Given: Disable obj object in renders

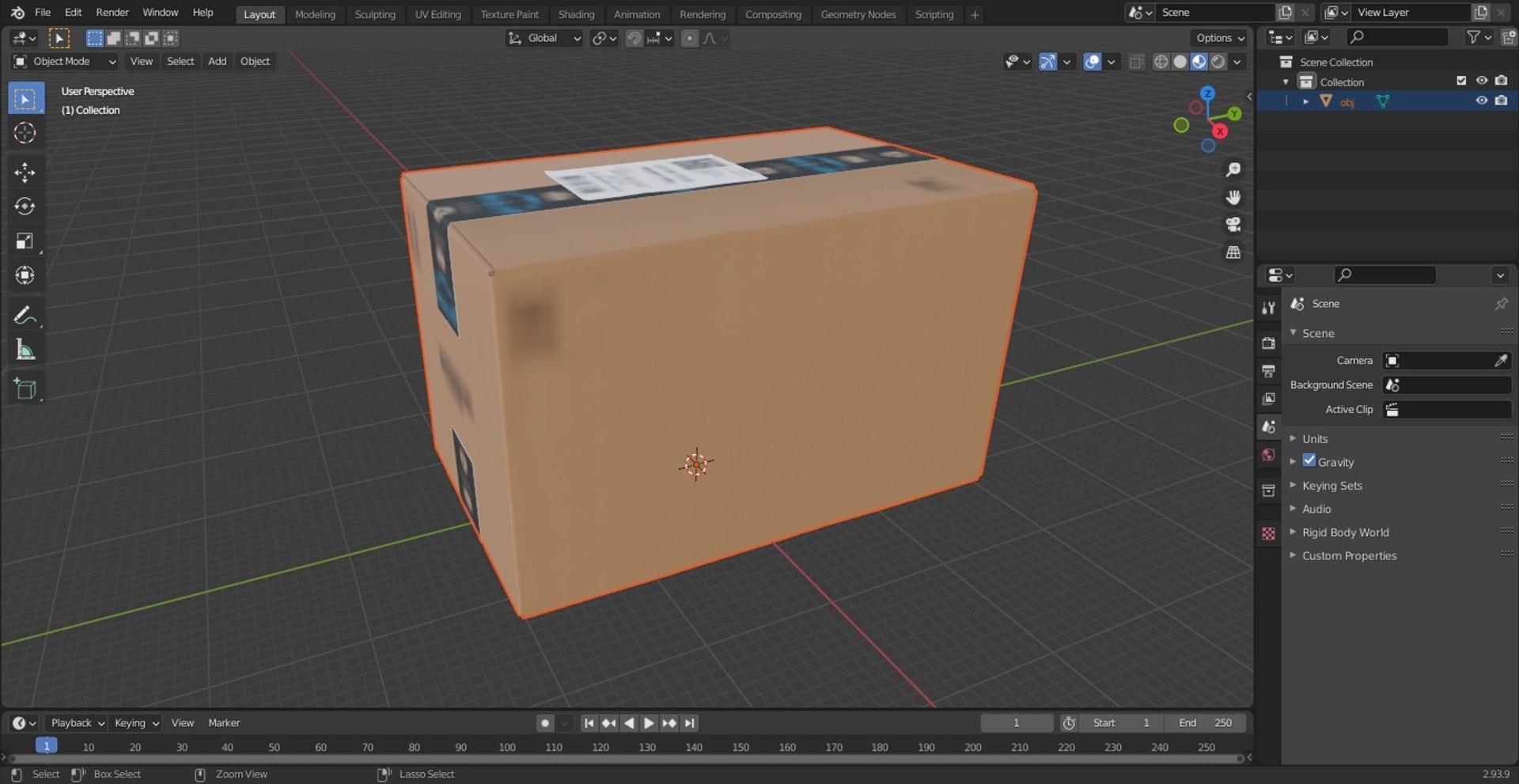Looking at the screenshot, I should tap(1501, 100).
